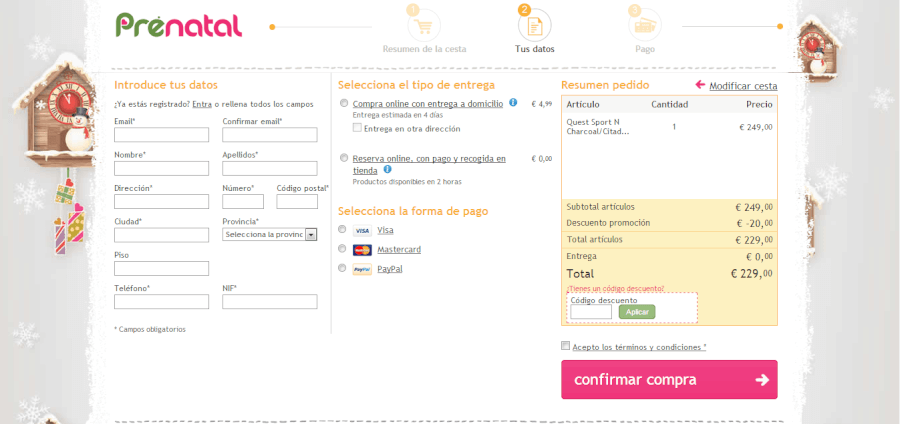Click confirmar compra button
Viewport: 900px width, 424px height.
(669, 379)
